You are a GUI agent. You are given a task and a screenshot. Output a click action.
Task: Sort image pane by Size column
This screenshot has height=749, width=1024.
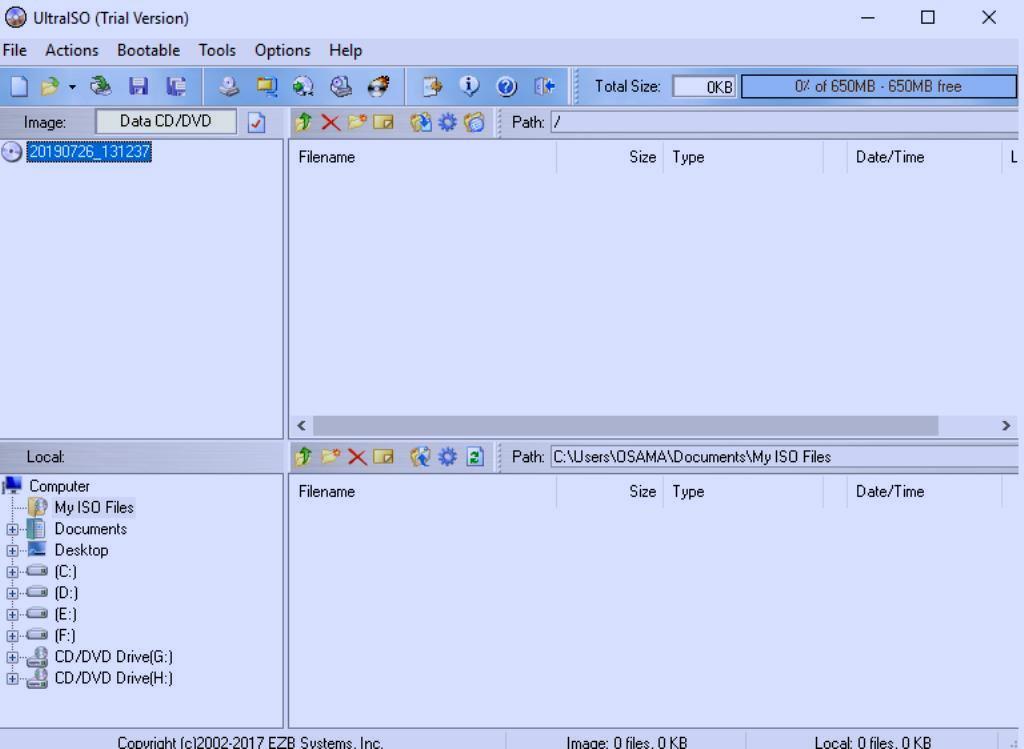point(610,157)
